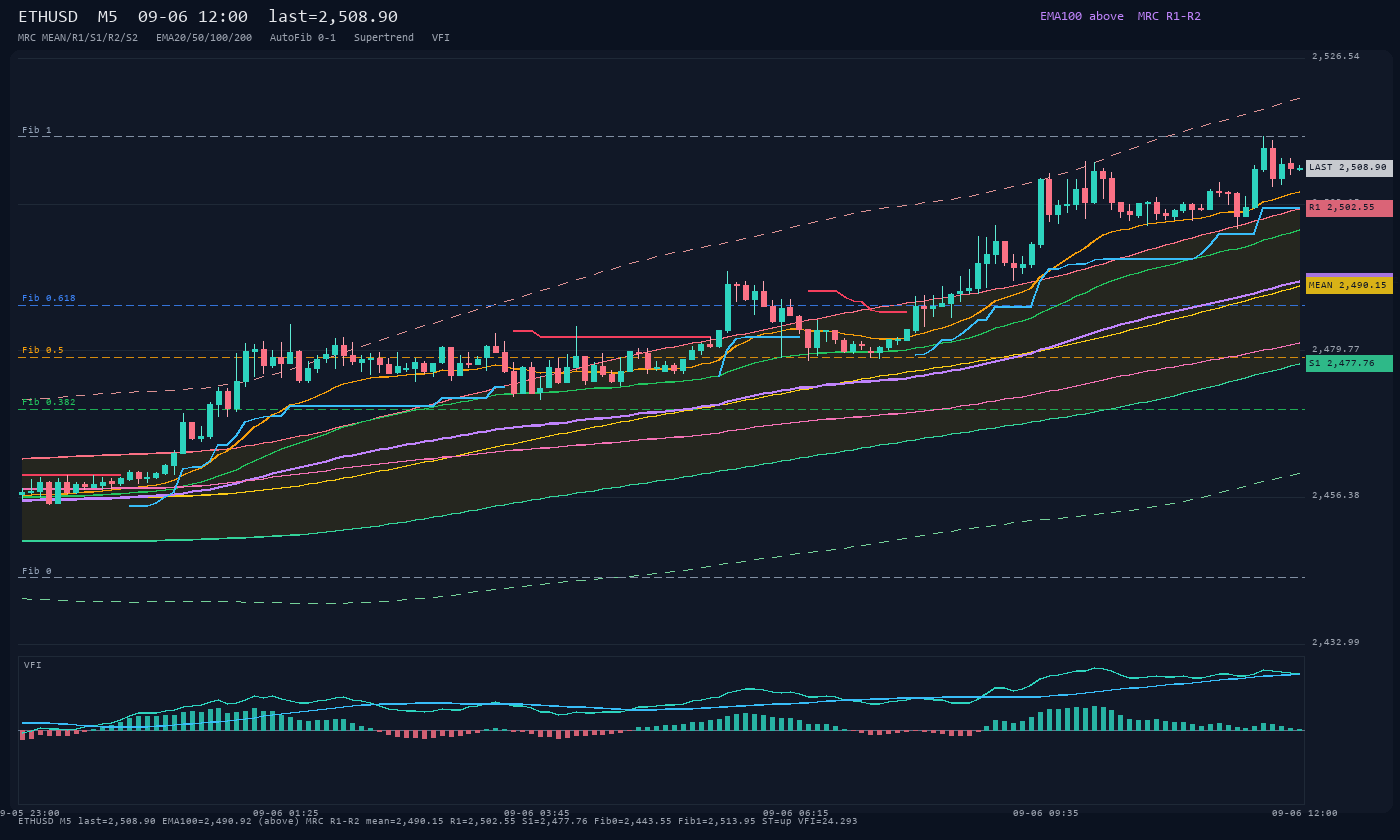
Task: Click the 2,432.99 price axis label
Action: coord(1336,642)
